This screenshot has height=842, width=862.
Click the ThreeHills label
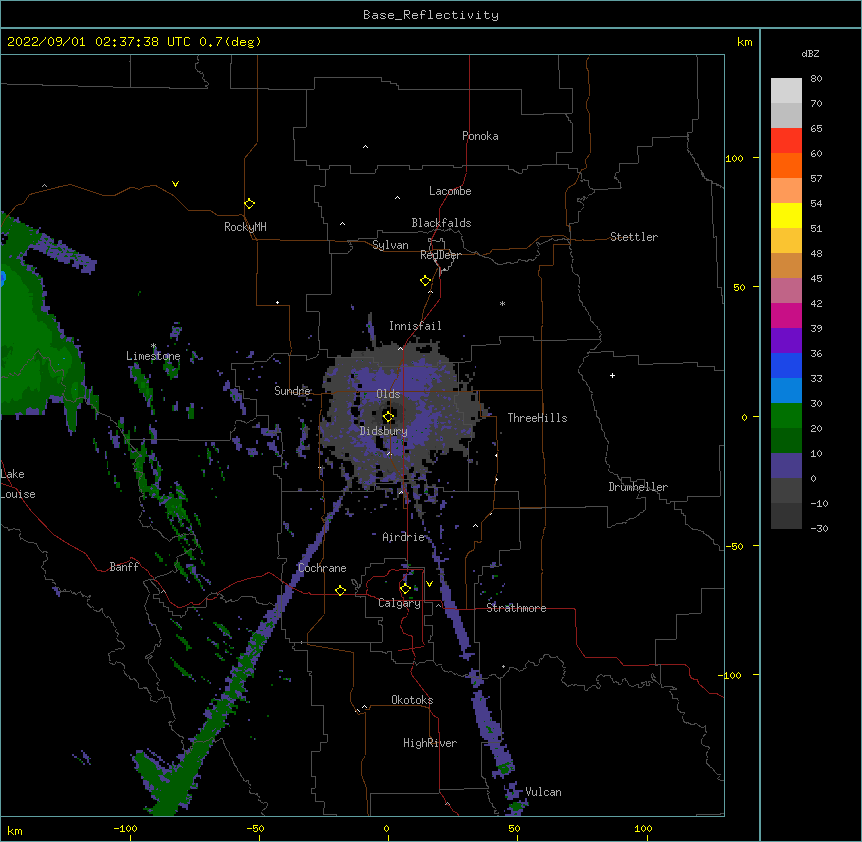pyautogui.click(x=537, y=418)
